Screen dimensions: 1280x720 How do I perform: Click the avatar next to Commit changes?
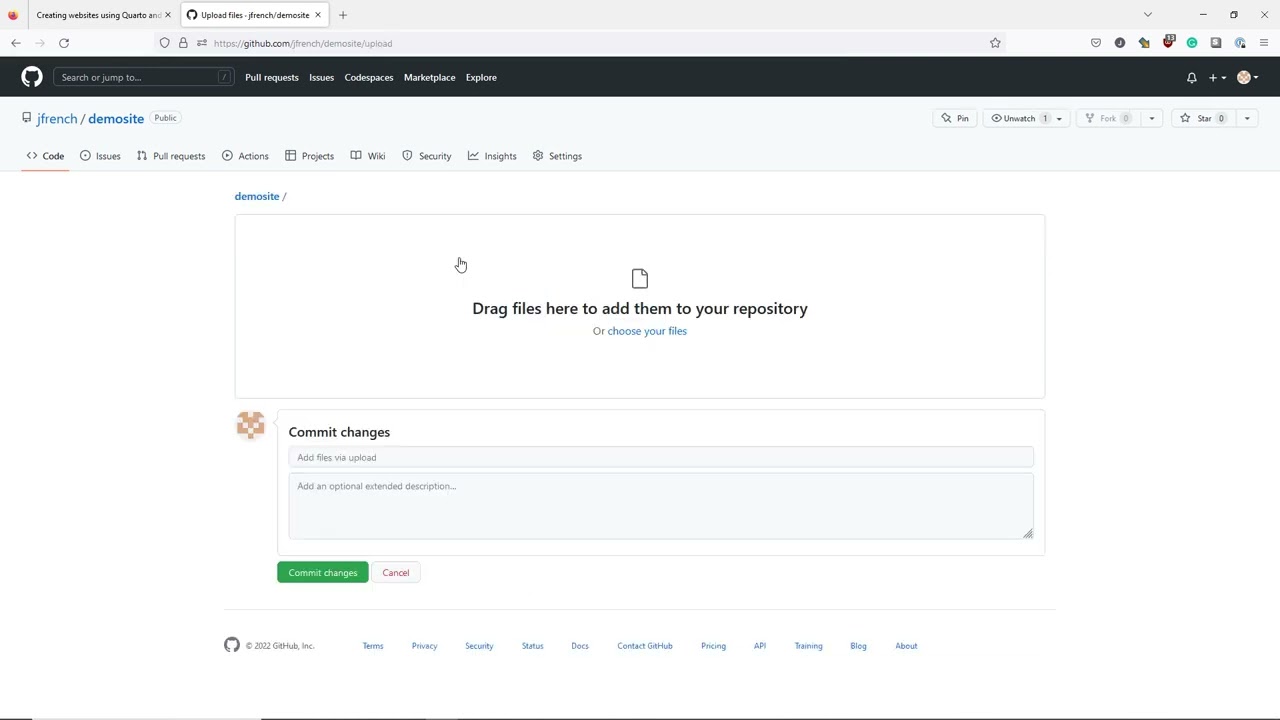[x=250, y=425]
